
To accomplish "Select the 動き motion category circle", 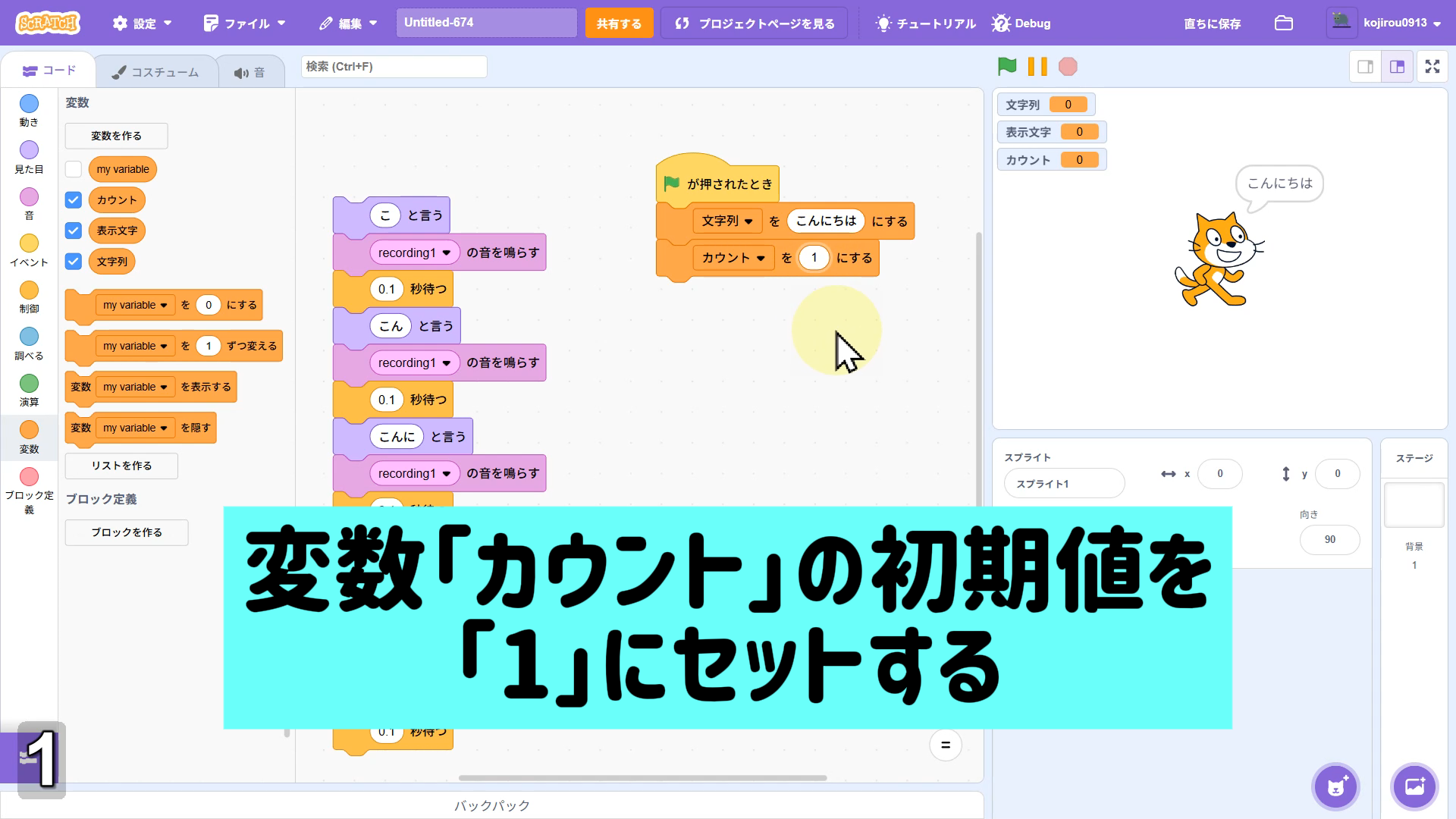I will (x=29, y=104).
